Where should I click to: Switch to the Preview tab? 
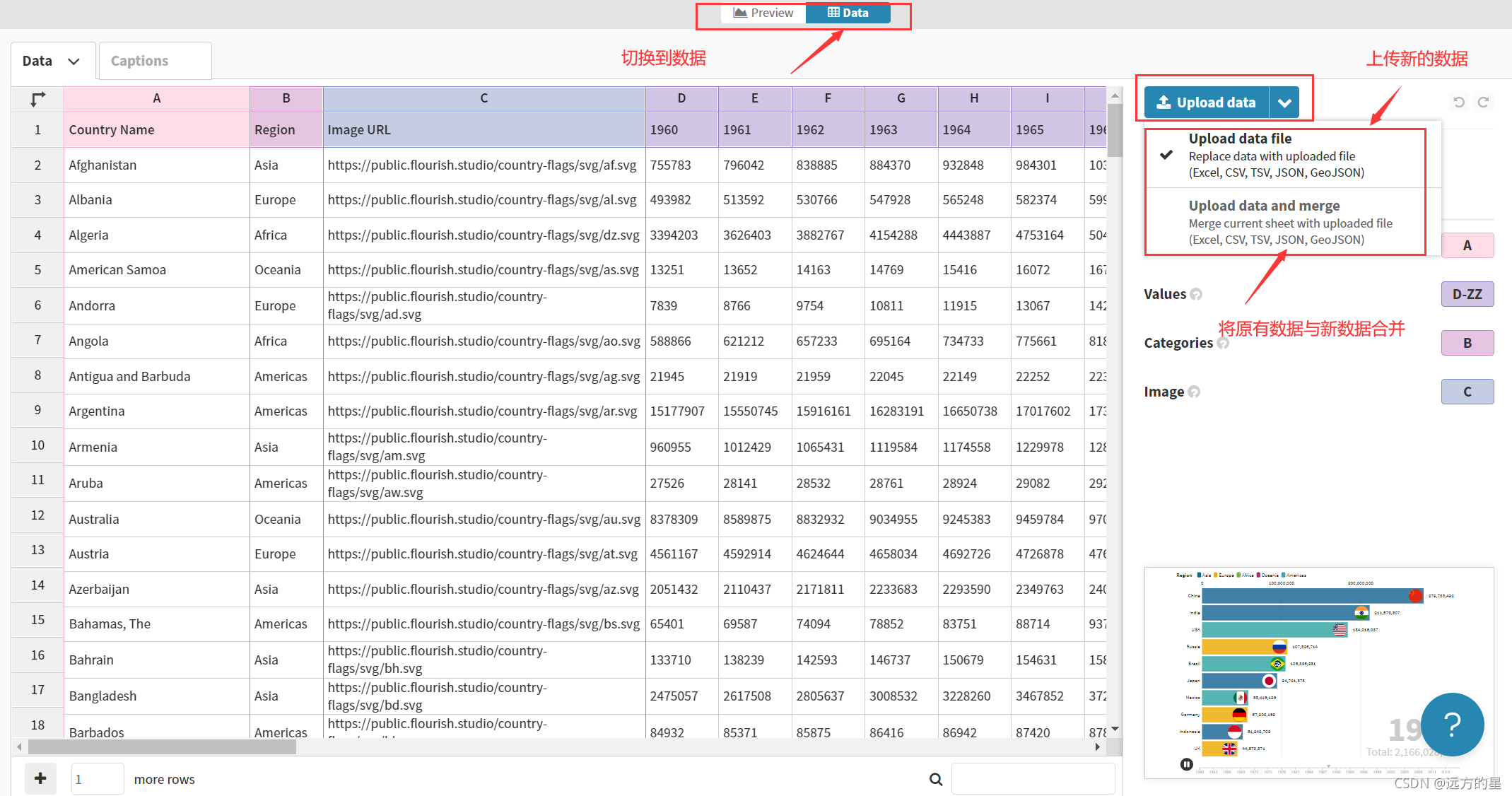pos(763,13)
